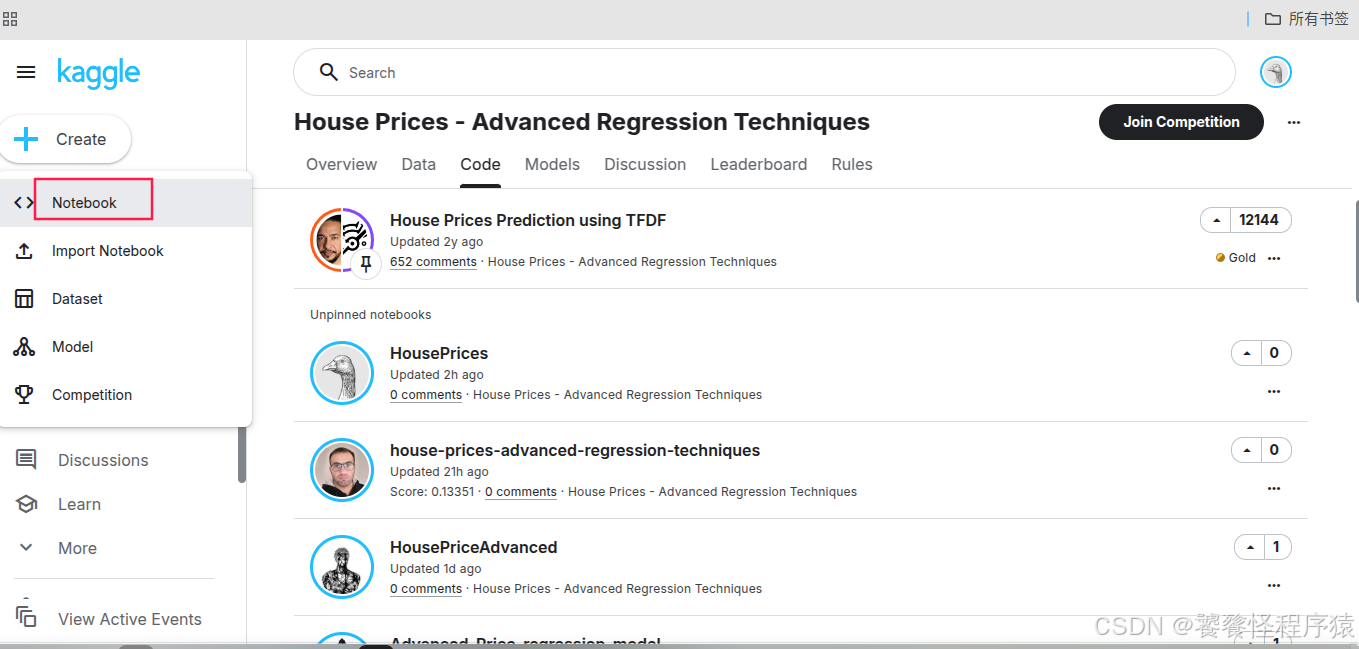Switch to the Data tab
Screen dimensions: 1359x649
point(418,164)
